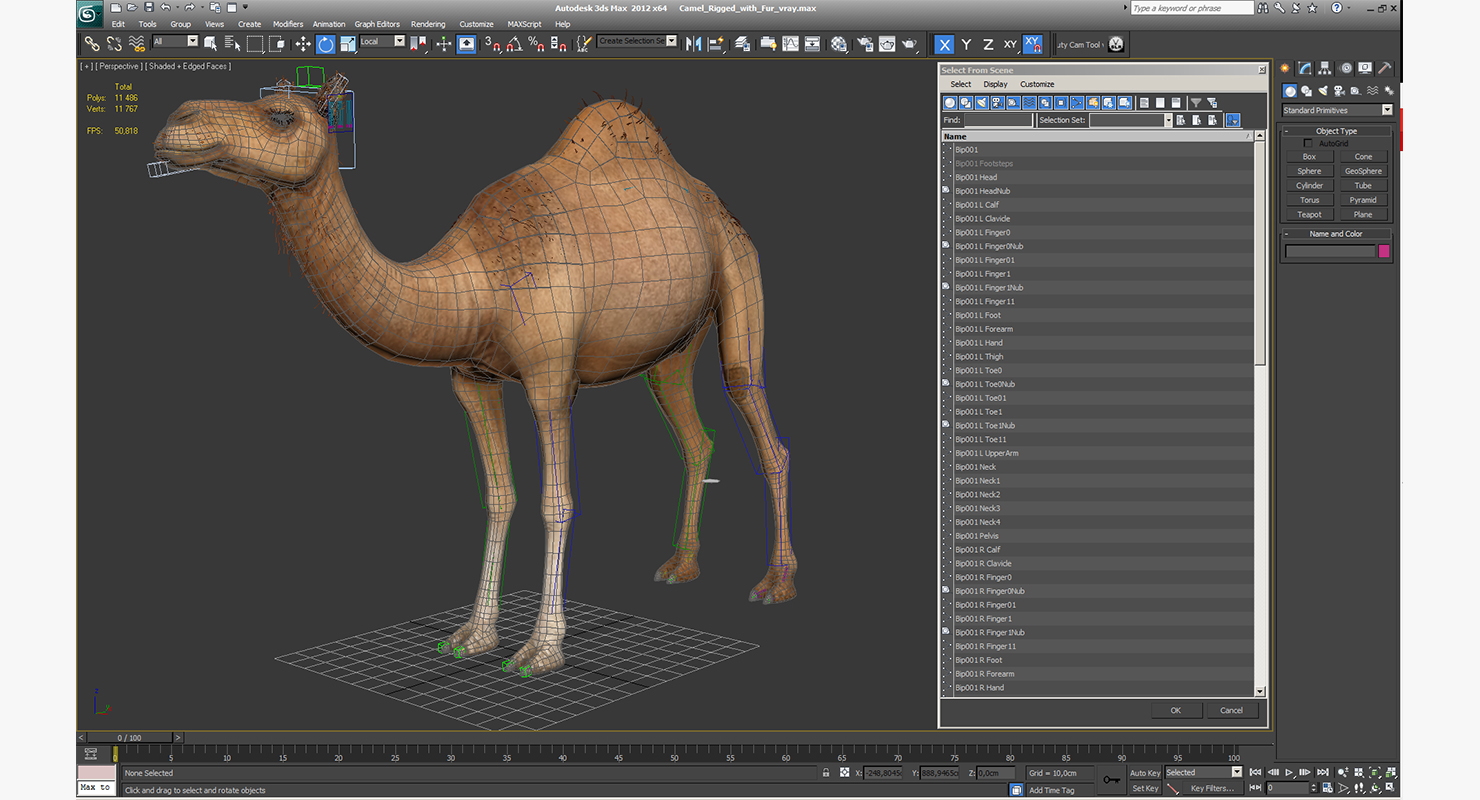Toggle the Auto Key button

[x=1144, y=773]
